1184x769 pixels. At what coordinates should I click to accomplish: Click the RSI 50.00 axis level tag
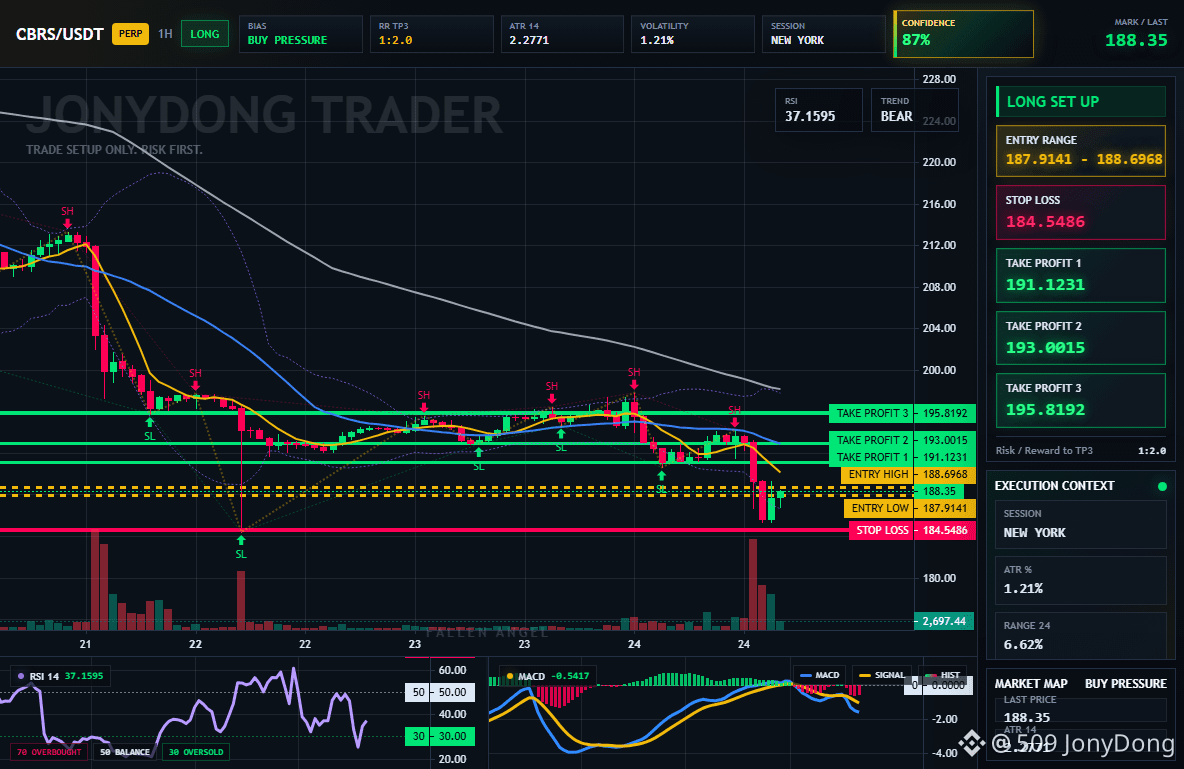[440, 692]
